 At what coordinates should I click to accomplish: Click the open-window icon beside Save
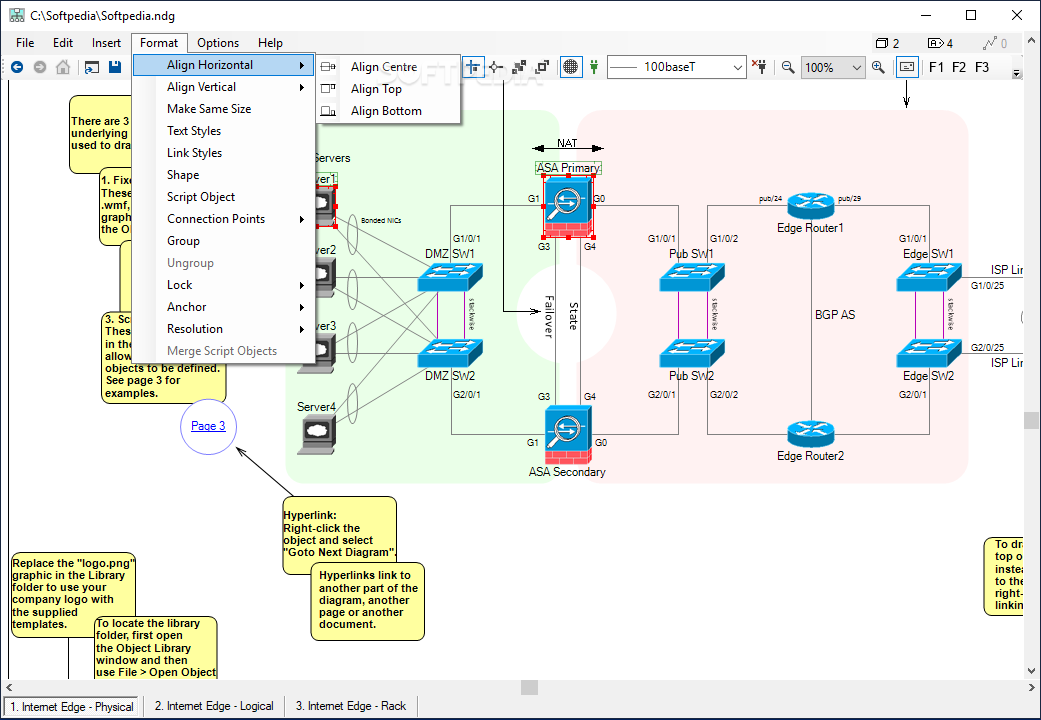tap(92, 67)
